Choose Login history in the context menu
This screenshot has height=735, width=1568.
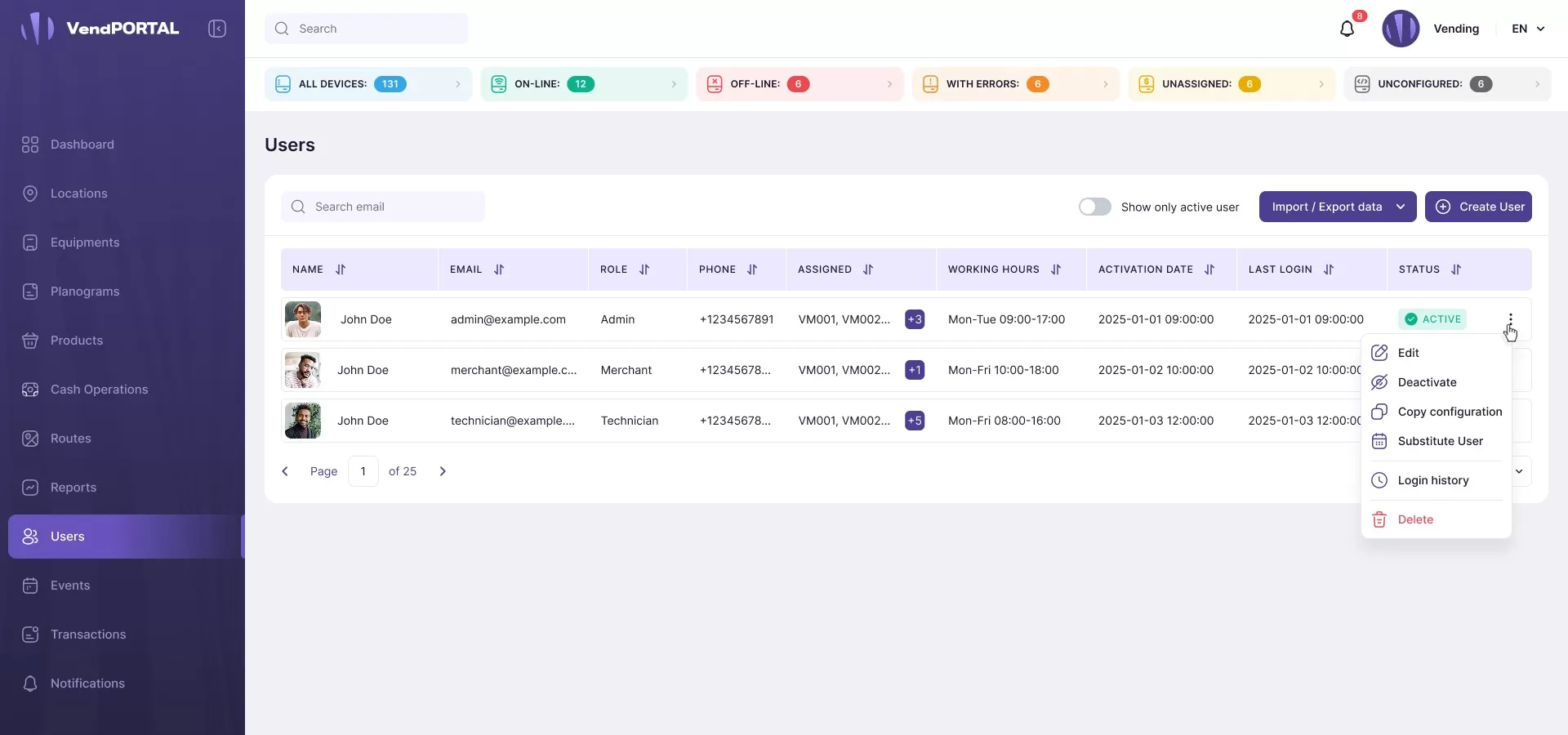click(1432, 480)
